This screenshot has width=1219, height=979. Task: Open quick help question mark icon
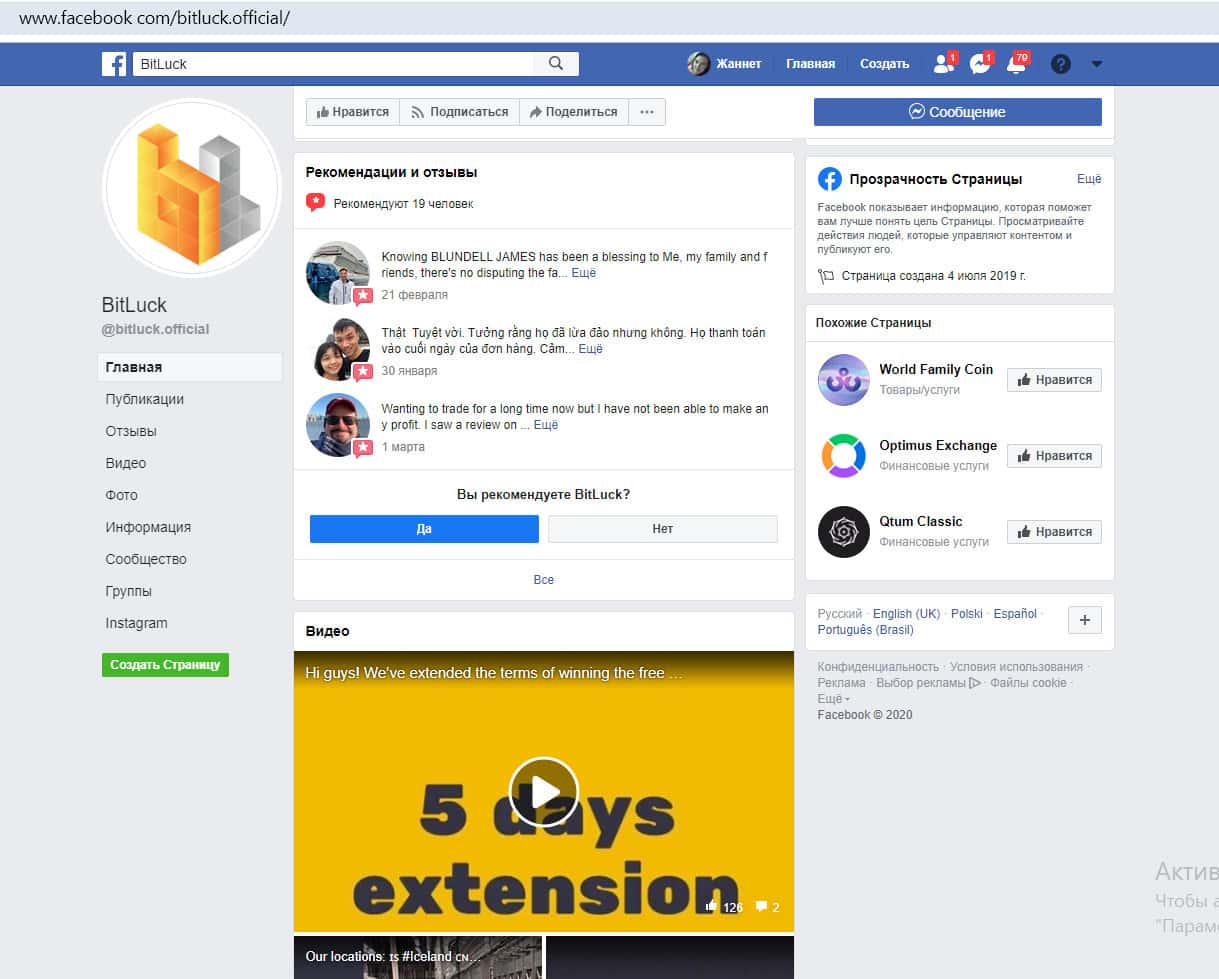pos(1061,64)
